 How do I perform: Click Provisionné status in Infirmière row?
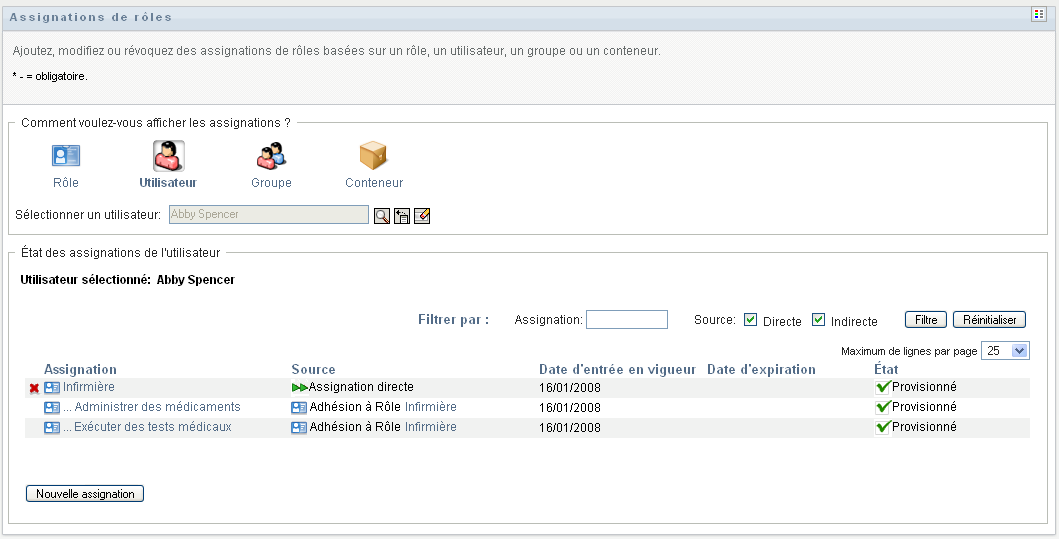click(924, 387)
